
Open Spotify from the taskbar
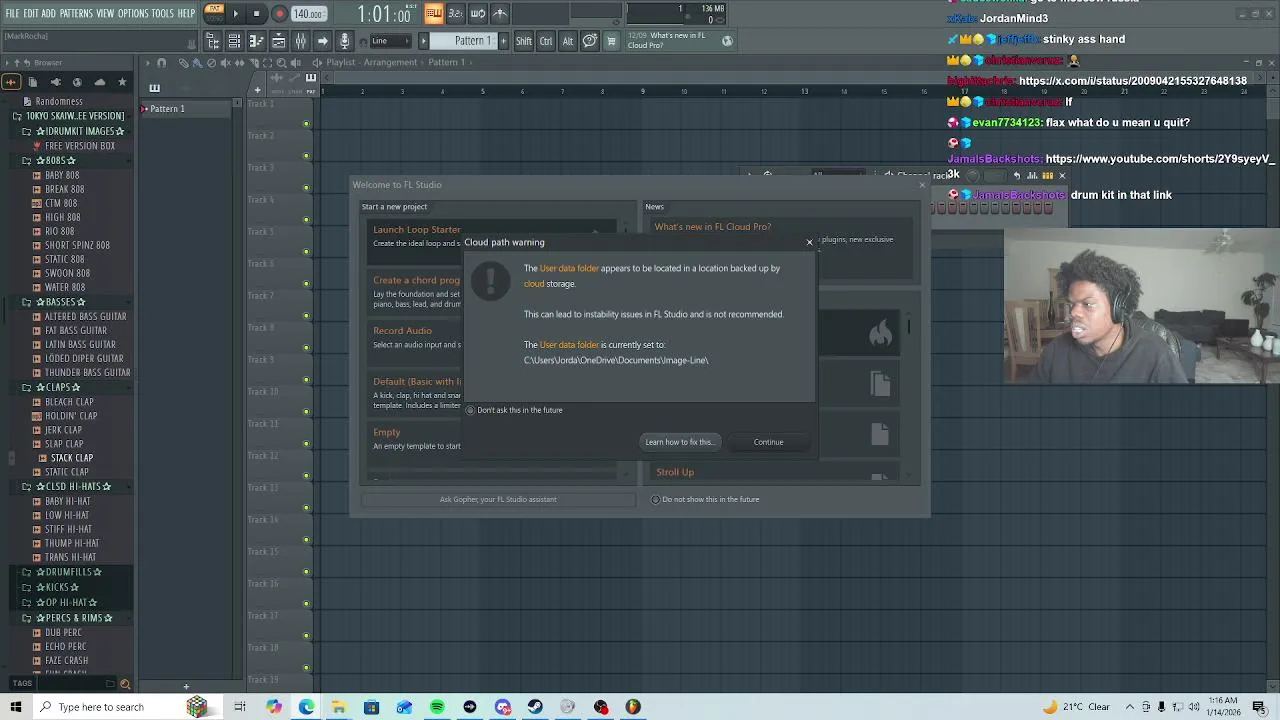pyautogui.click(x=437, y=707)
